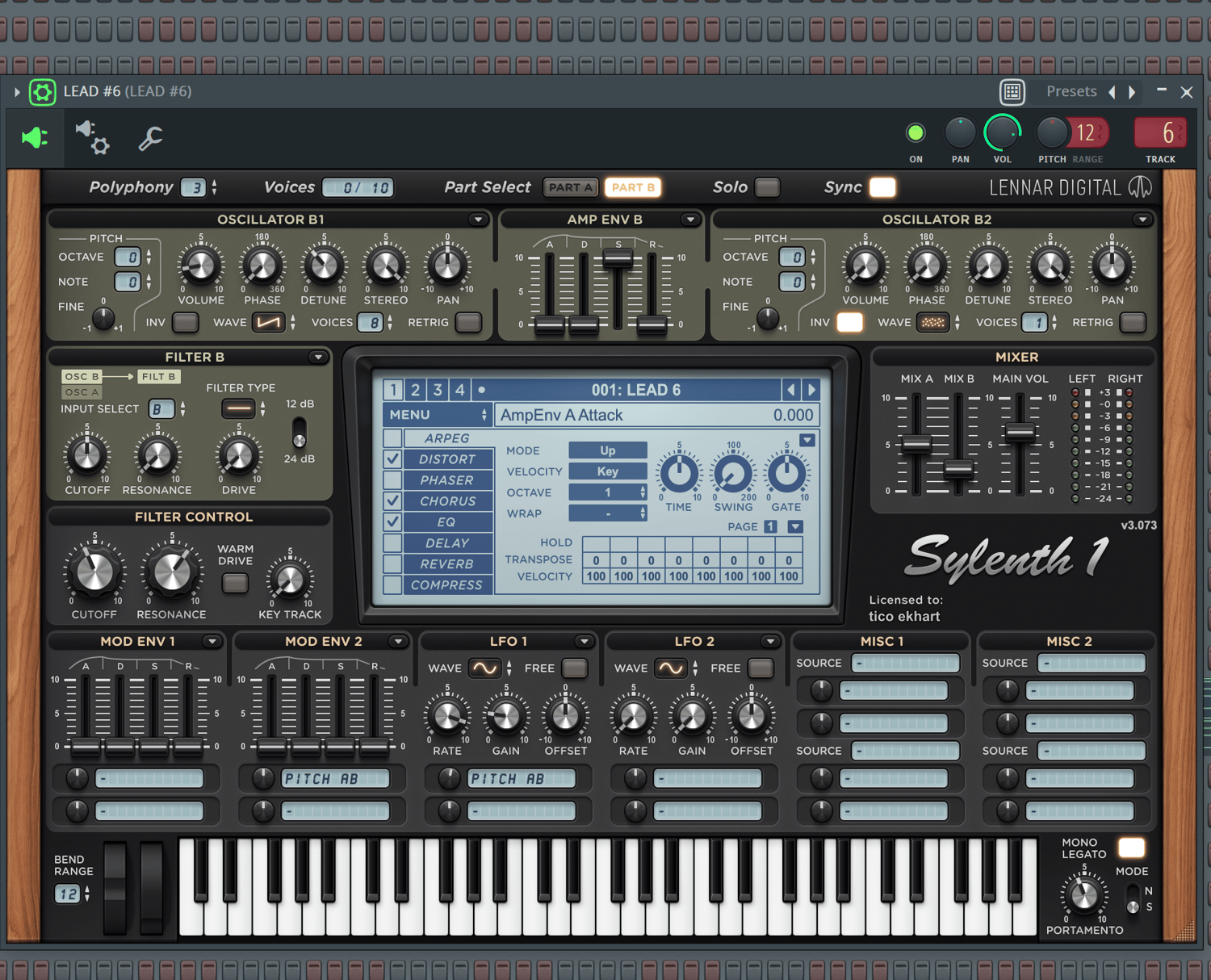Click the arpeggiator GATE knob

pos(786,474)
